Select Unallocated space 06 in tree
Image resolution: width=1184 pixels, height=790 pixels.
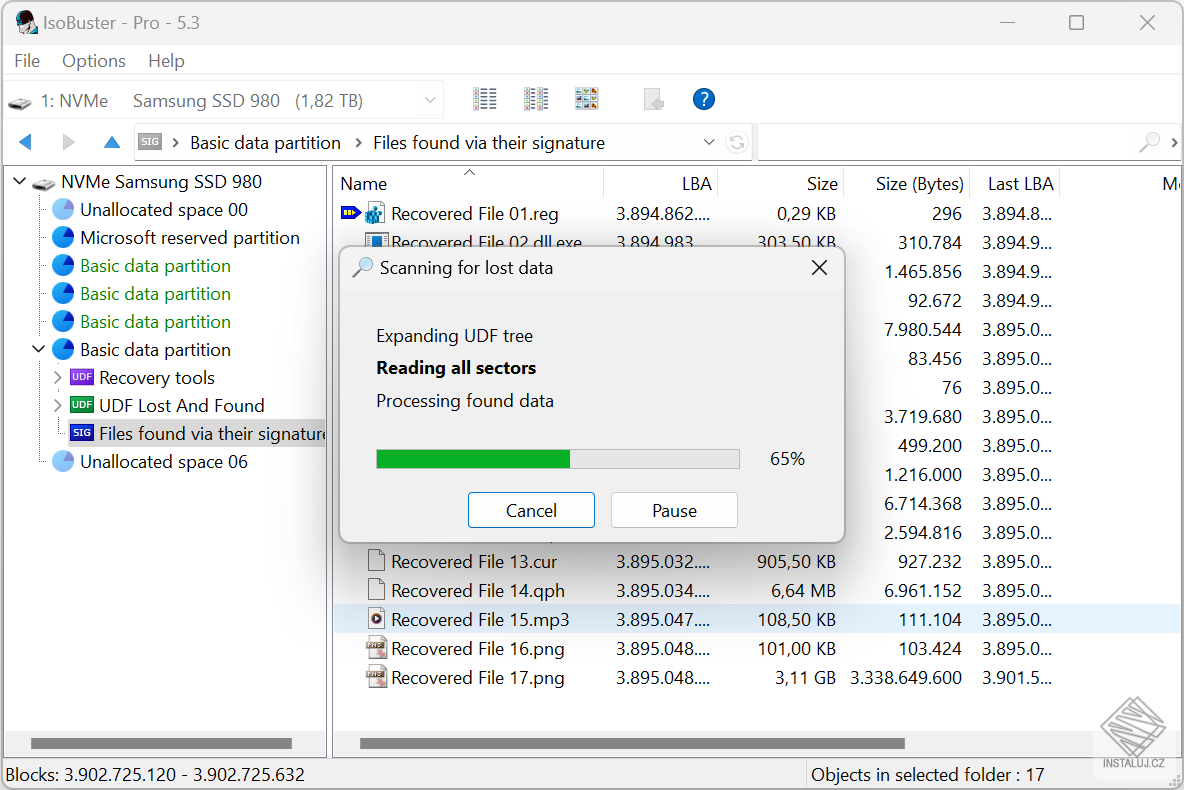(x=164, y=461)
